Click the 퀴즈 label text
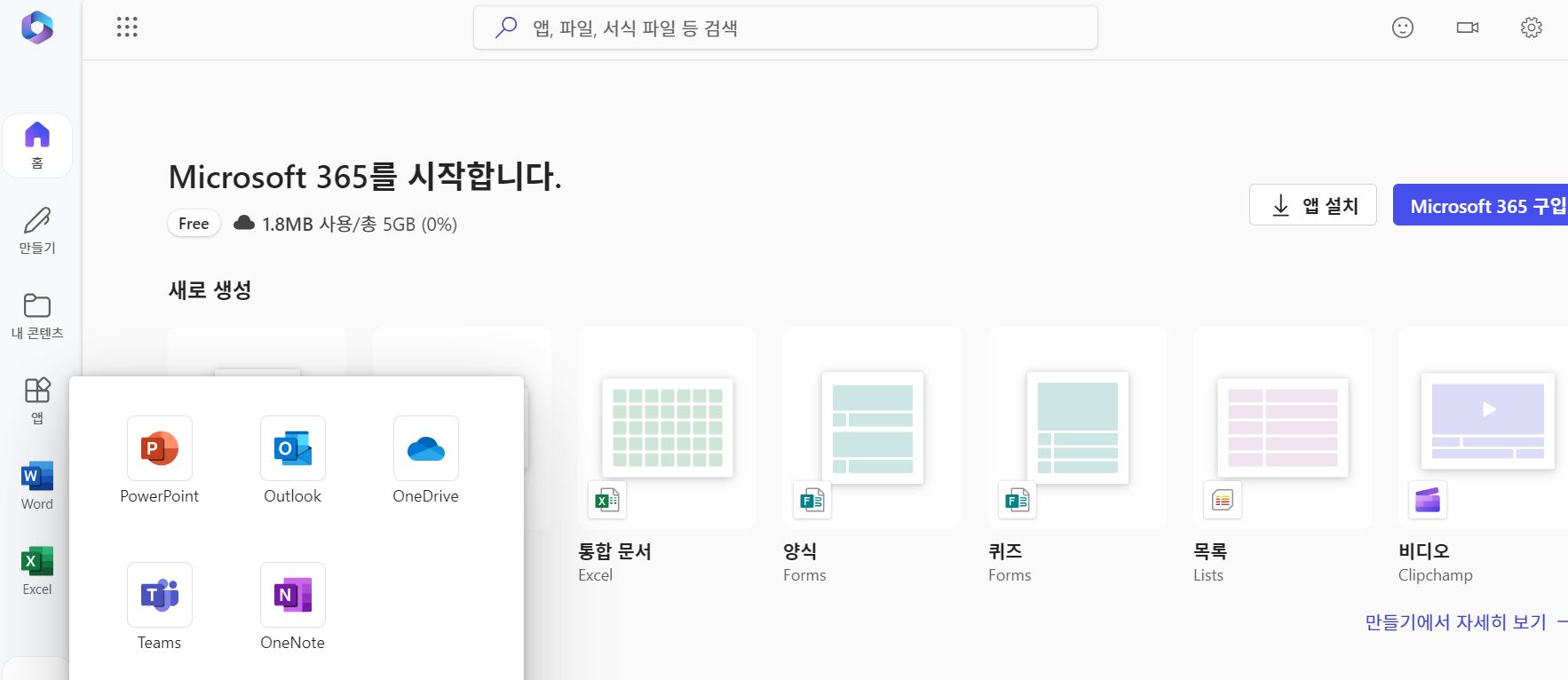Screen dimensions: 1568x680 coord(1005,551)
